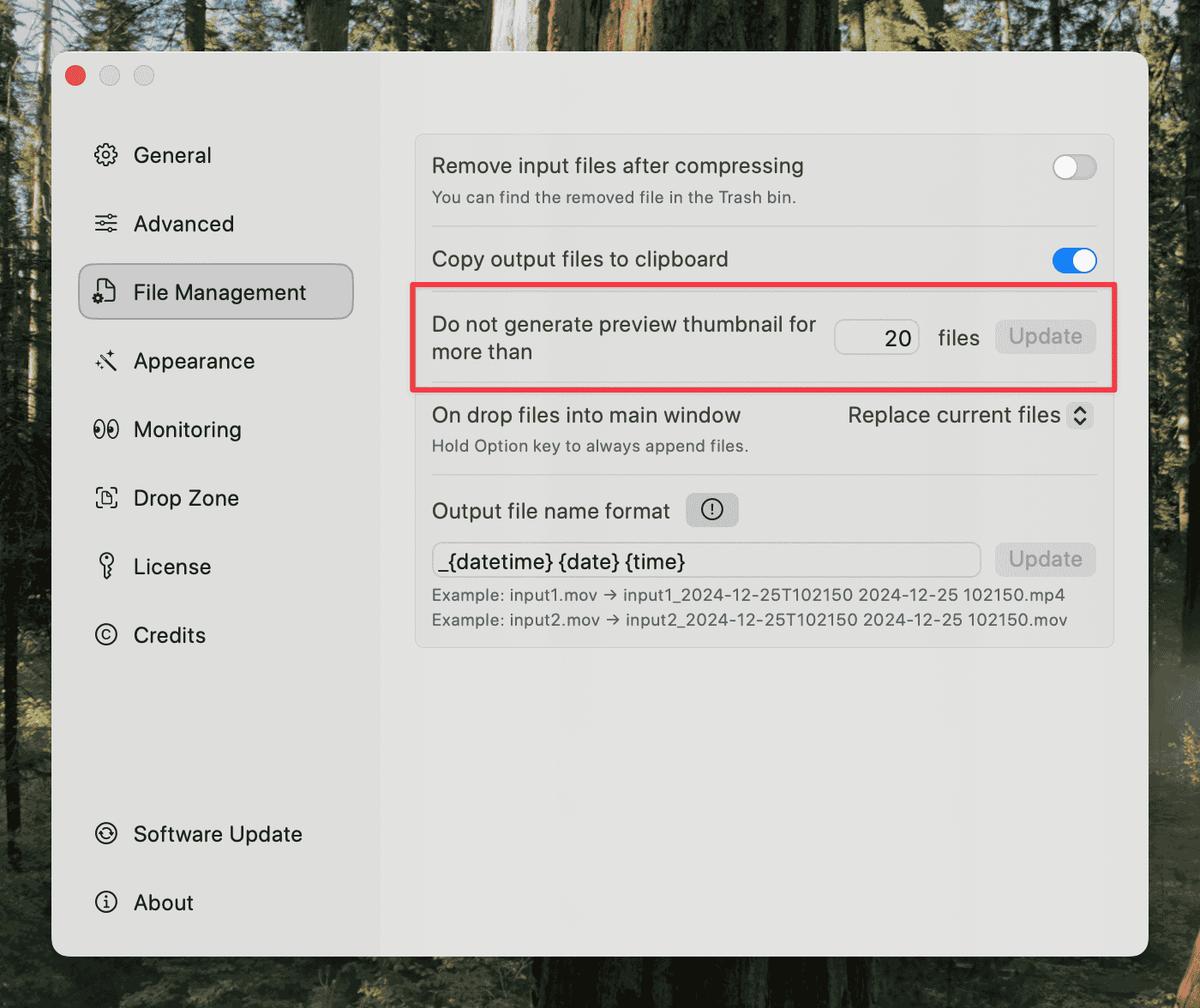Enable Remove input files after compressing
The width and height of the screenshot is (1200, 1008).
[x=1074, y=167]
